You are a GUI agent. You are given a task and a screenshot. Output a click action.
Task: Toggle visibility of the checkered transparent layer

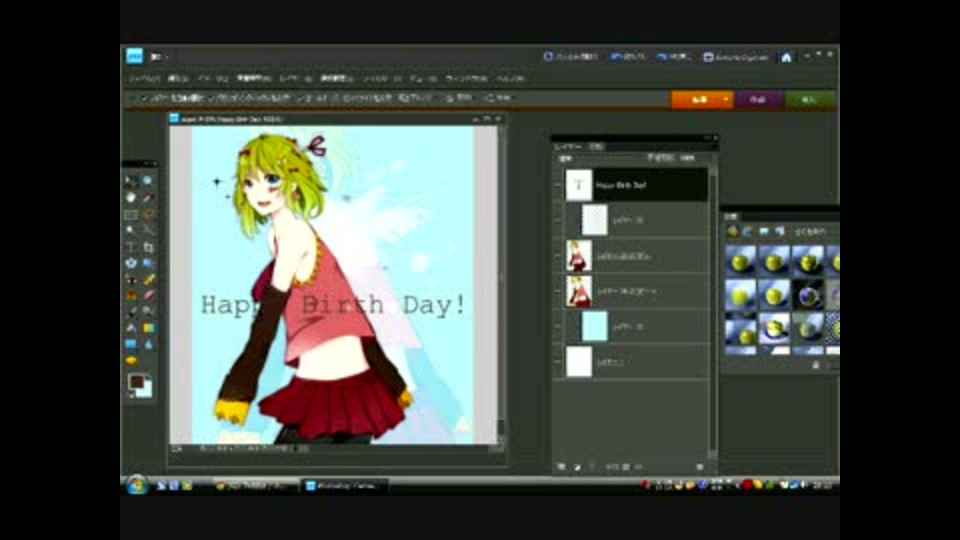click(558, 220)
